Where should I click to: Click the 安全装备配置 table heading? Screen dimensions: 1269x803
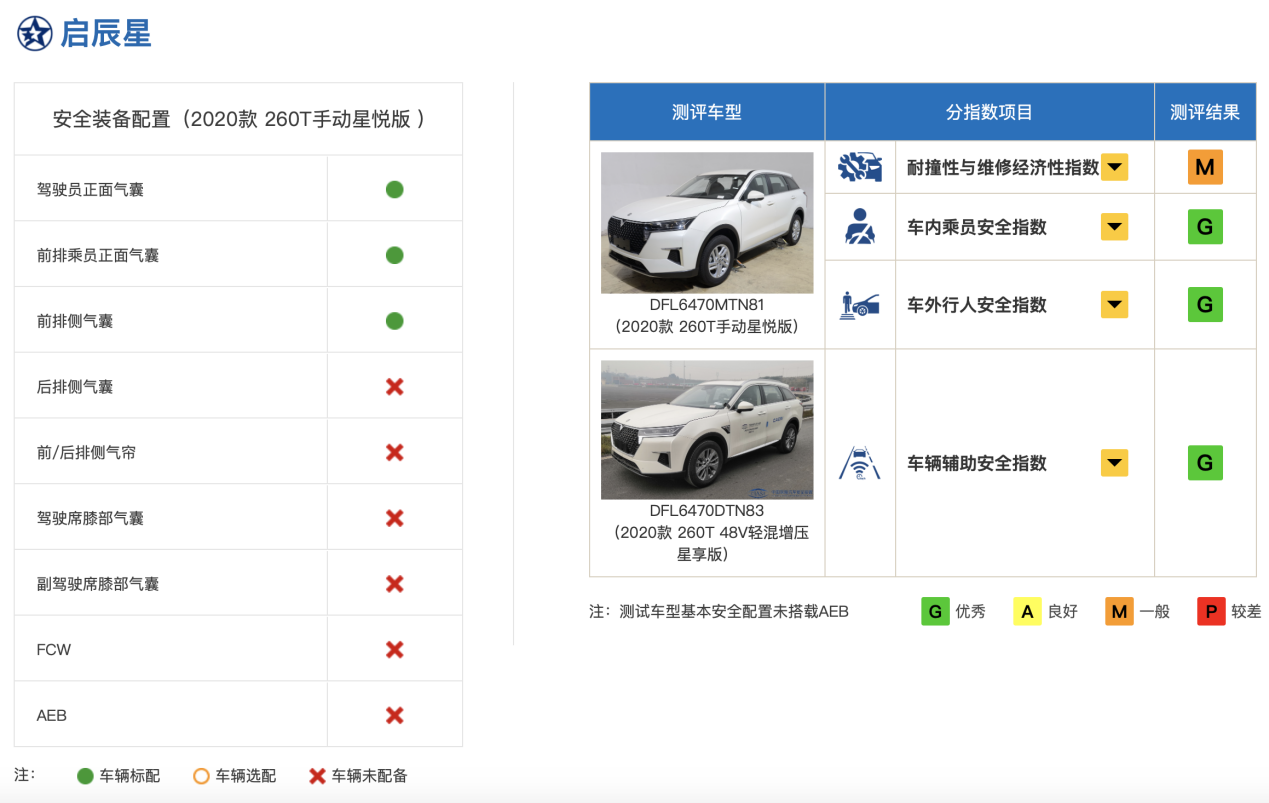coord(239,119)
